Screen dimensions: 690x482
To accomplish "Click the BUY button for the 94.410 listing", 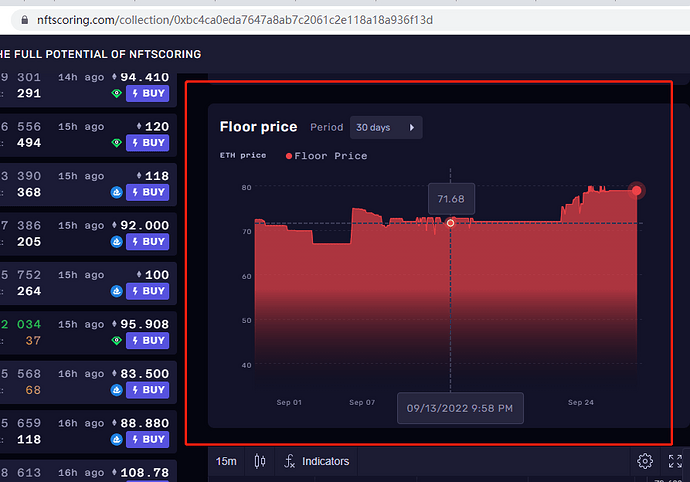I will pyautogui.click(x=147, y=93).
